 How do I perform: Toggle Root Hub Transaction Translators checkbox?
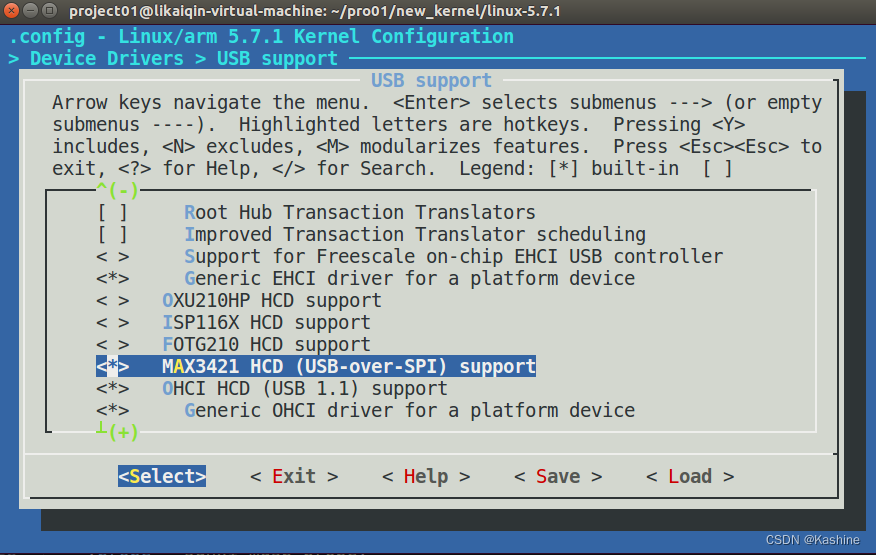112,212
